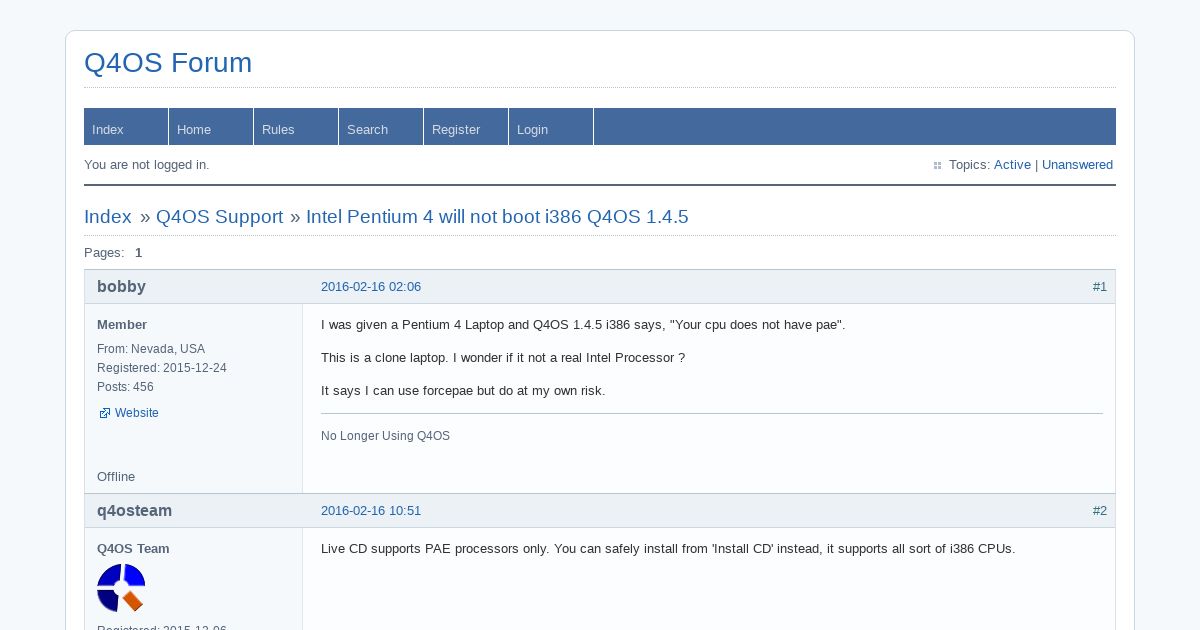Click bobby's 'Offline' status text
This screenshot has width=1200, height=630.
[x=116, y=477]
